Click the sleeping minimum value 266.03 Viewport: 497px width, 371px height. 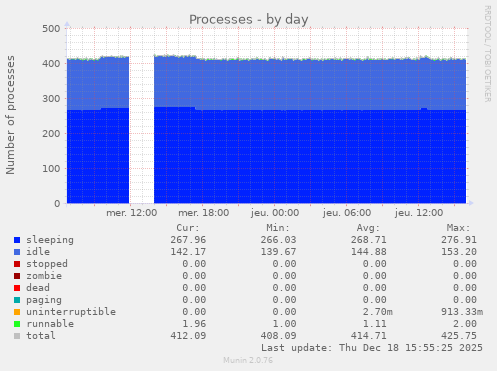pyautogui.click(x=278, y=240)
